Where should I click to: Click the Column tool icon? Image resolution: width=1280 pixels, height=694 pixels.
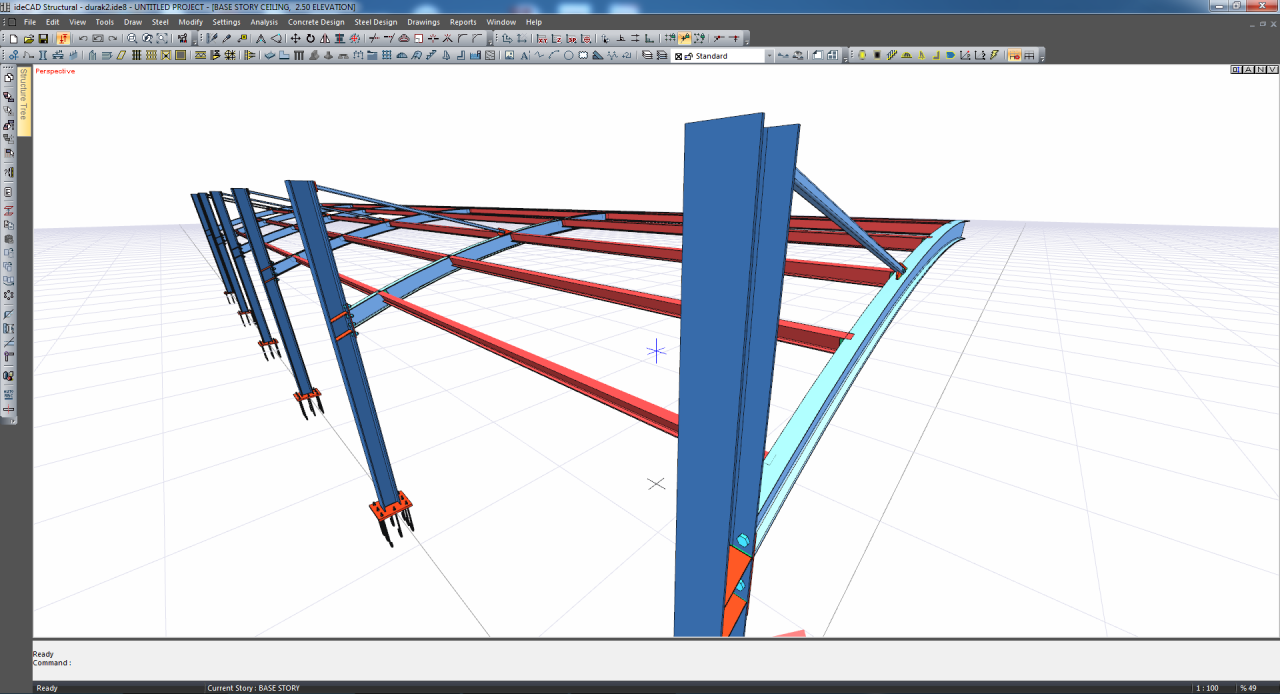pyautogui.click(x=43, y=55)
